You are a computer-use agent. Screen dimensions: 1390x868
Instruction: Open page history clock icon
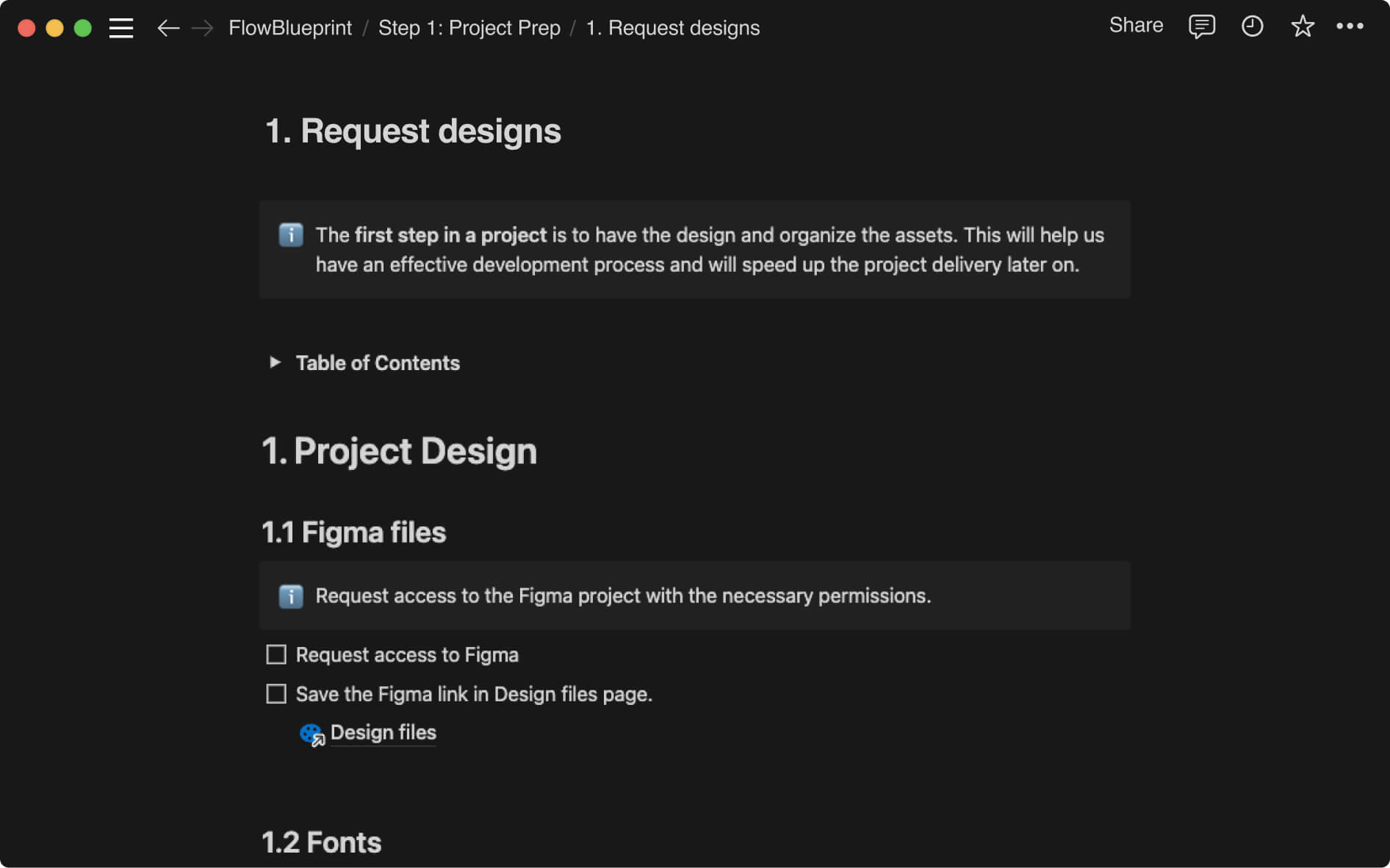coord(1252,26)
